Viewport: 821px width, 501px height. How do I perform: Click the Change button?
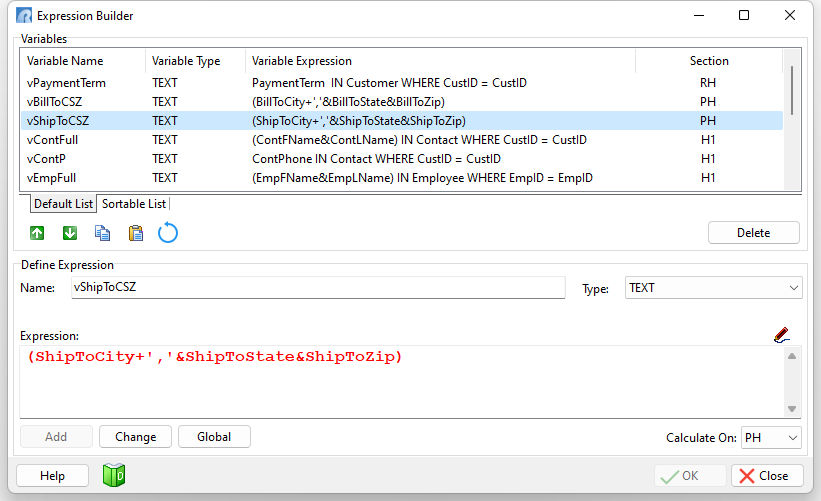(136, 437)
